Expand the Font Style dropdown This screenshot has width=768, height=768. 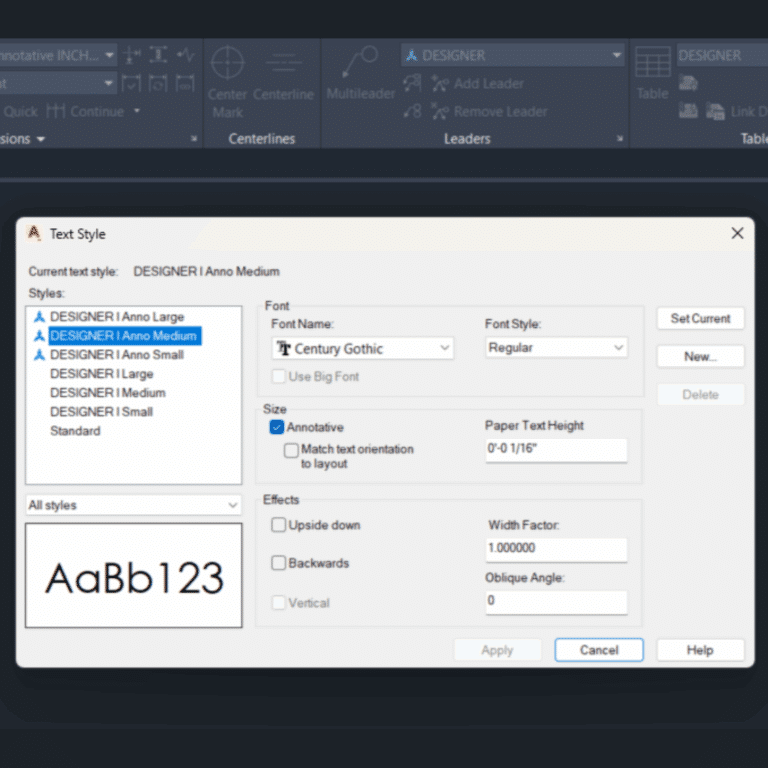tap(556, 347)
